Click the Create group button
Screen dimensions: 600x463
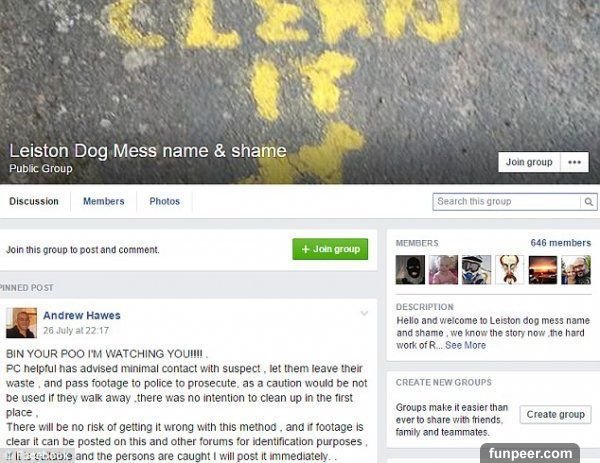(556, 414)
